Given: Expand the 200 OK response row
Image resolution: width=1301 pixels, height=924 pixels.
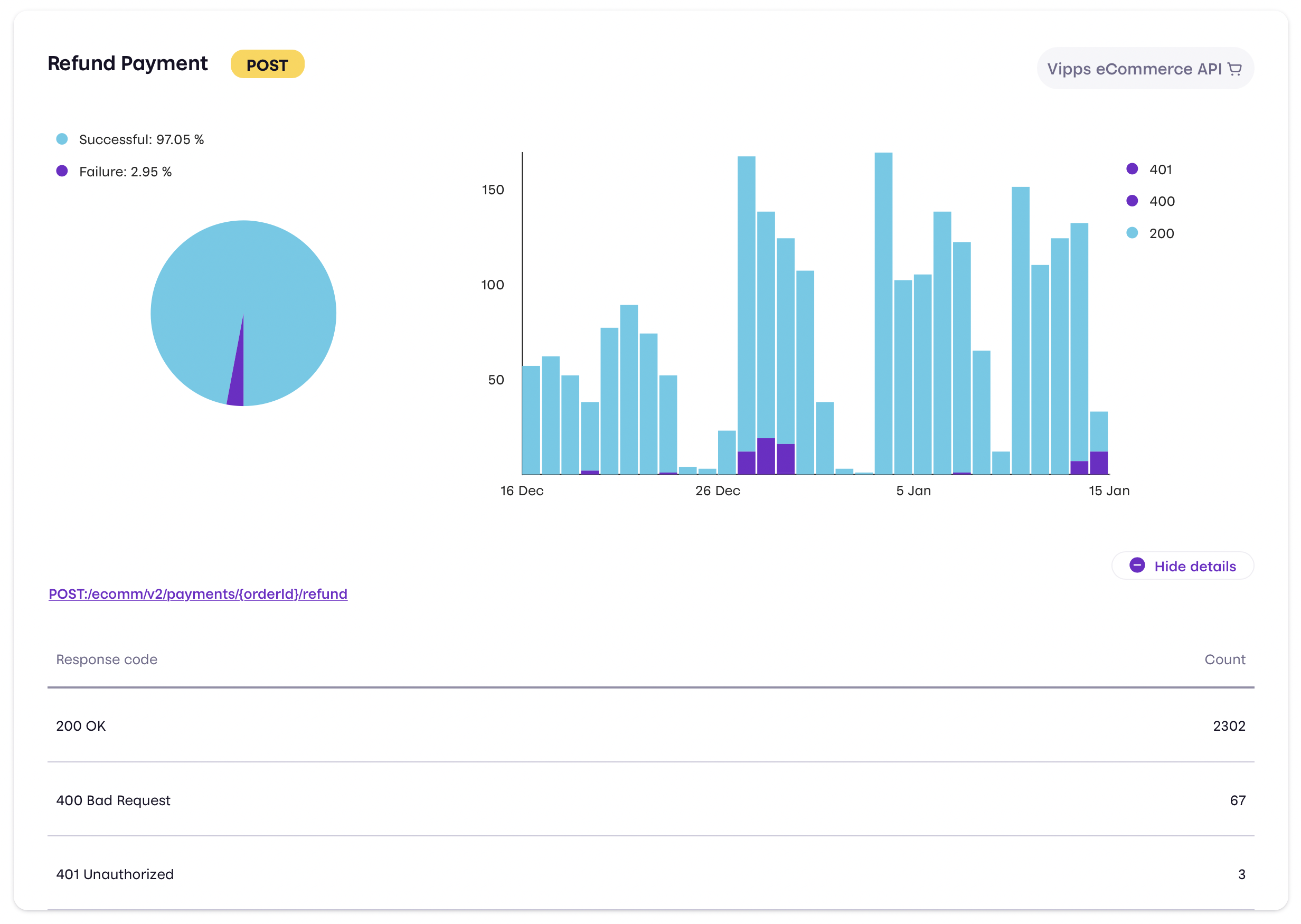Looking at the screenshot, I should pos(80,725).
